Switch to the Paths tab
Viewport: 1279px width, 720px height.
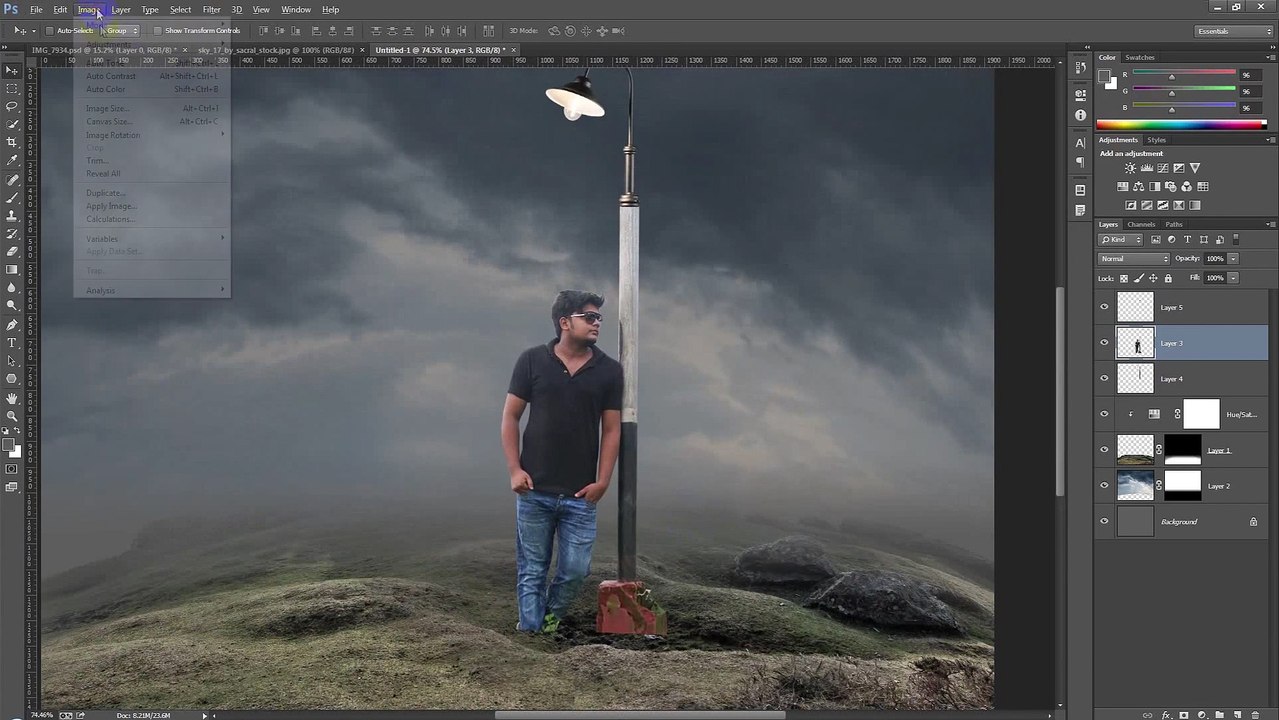point(1174,224)
